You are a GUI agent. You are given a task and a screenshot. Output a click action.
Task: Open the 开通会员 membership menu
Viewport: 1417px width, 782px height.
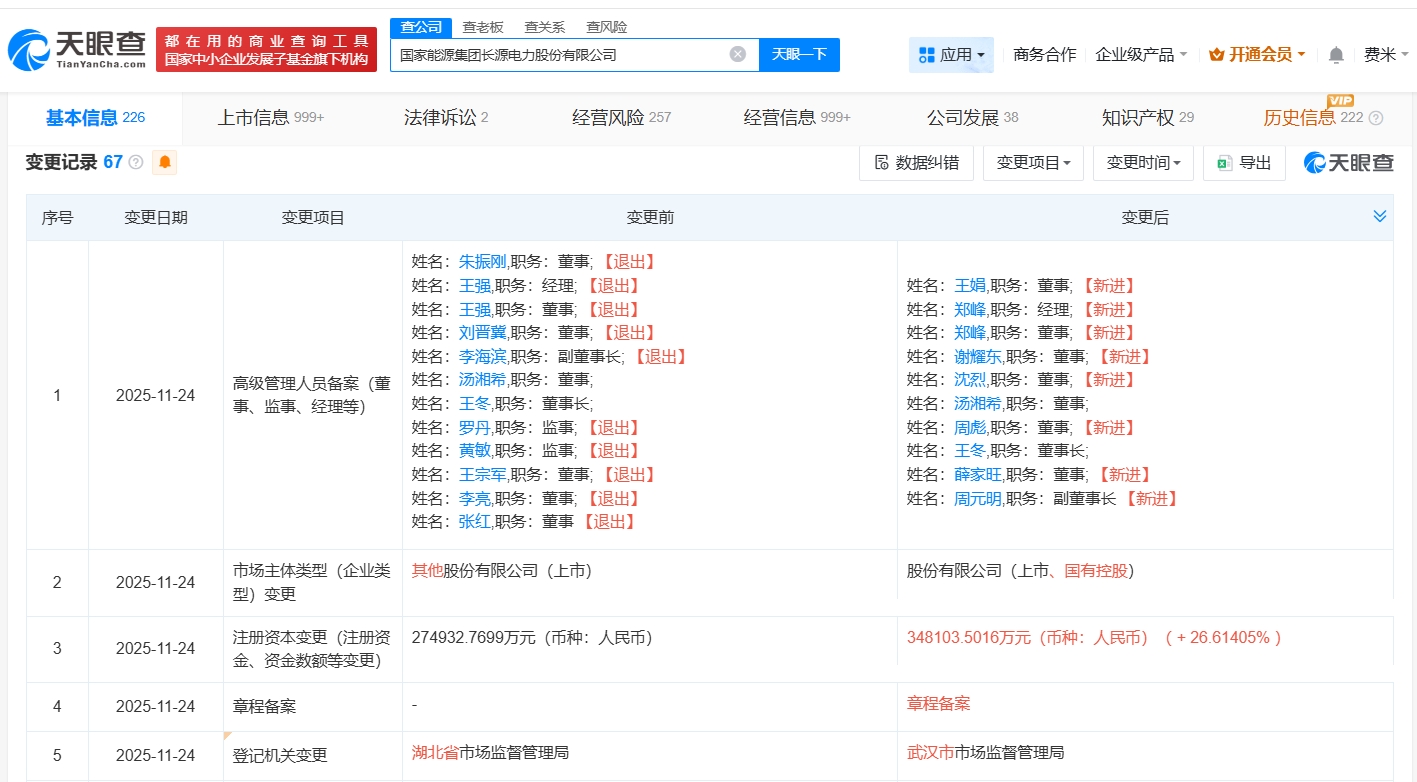point(1257,55)
